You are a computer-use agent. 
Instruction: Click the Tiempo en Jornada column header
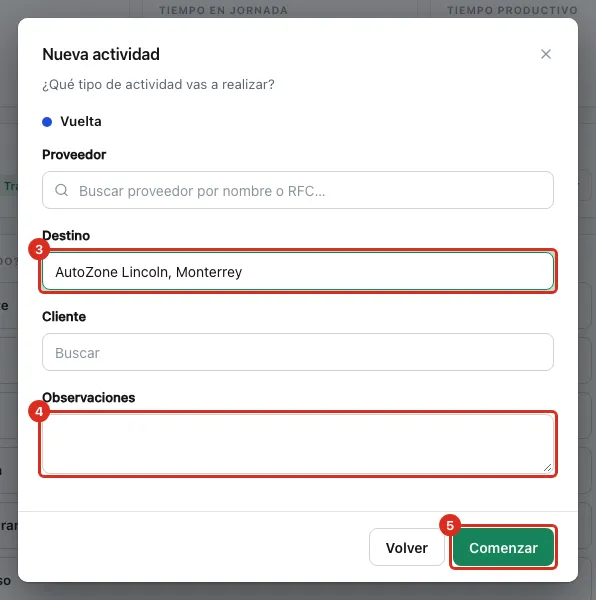tap(223, 10)
